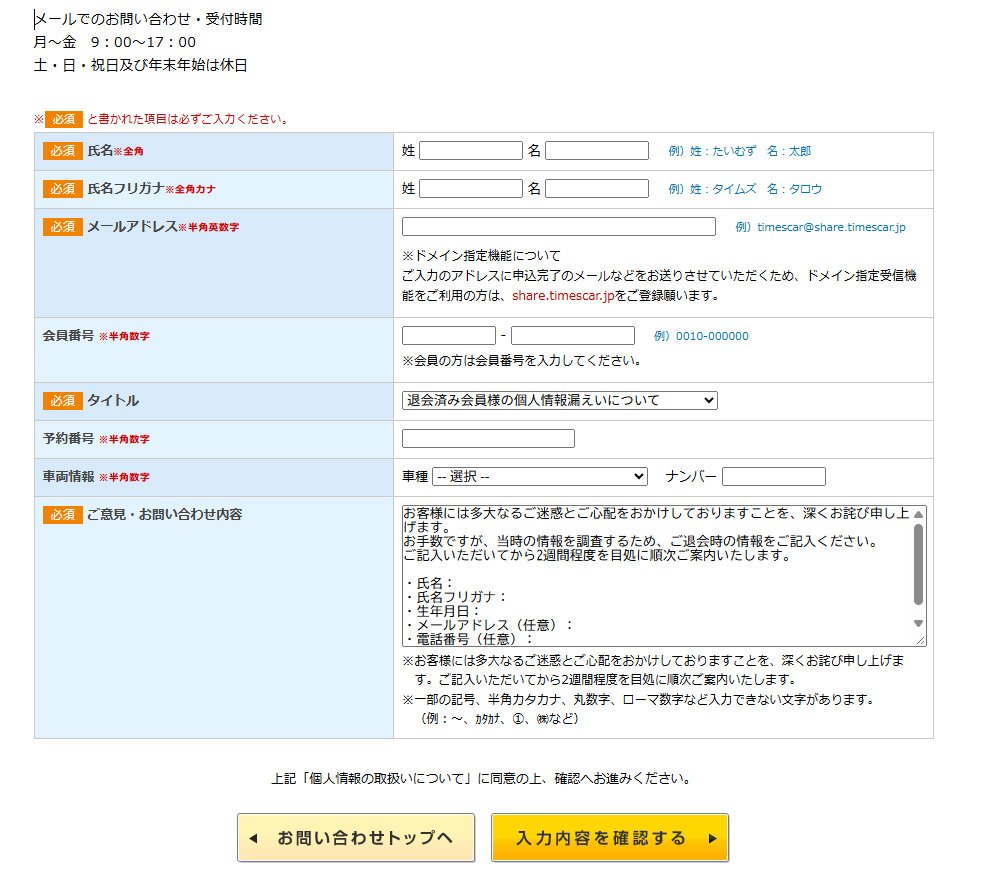Click the 必須 badge in the red notice line

coord(64,119)
